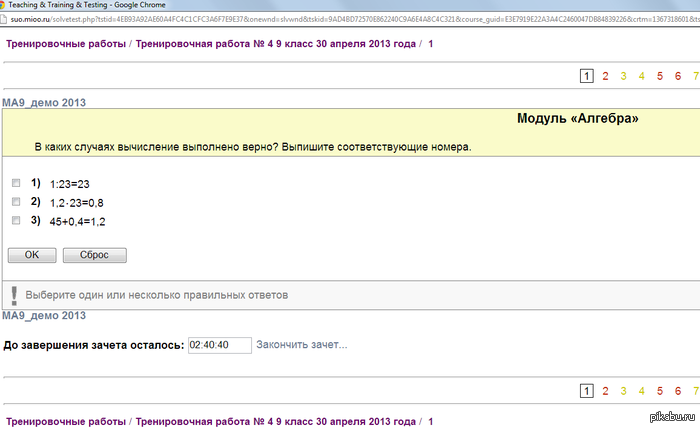Click the Сброс reset button
The image size is (700, 428).
95,255
